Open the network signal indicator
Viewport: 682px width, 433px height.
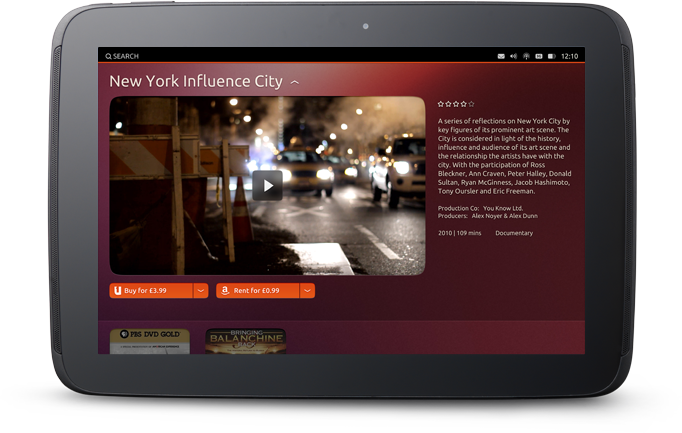526,56
